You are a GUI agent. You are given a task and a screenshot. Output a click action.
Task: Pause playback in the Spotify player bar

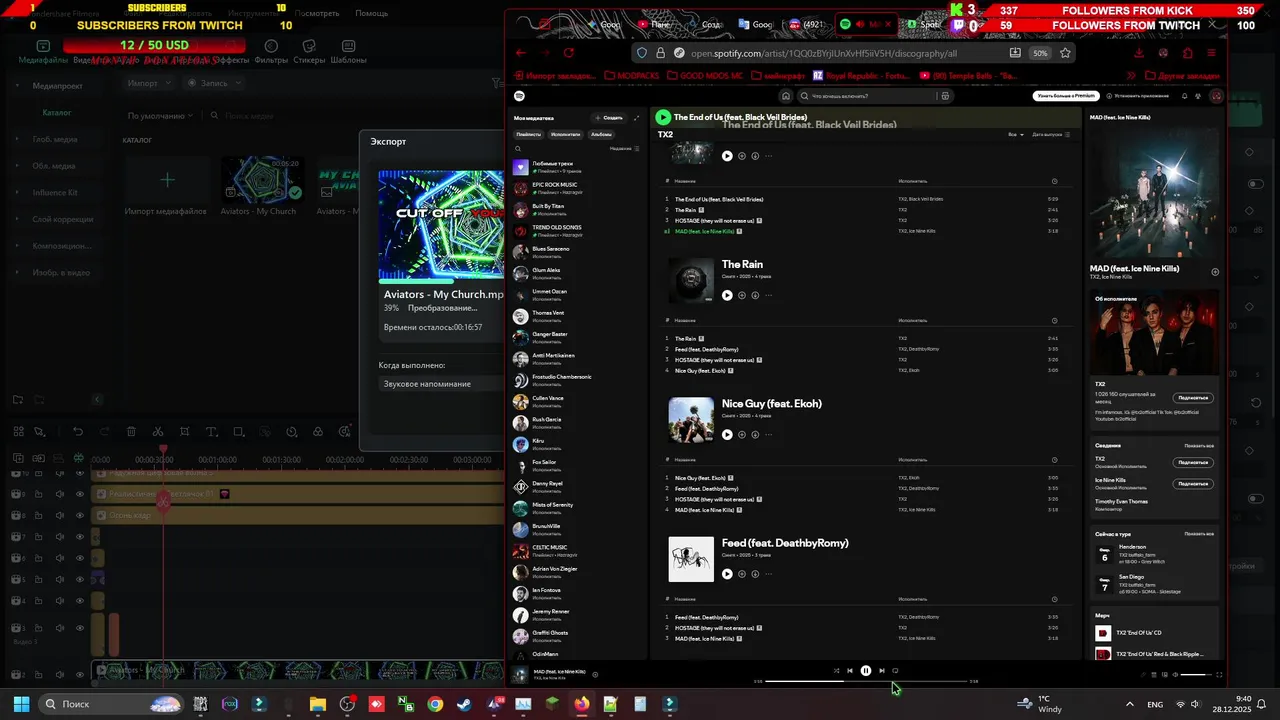coord(866,671)
